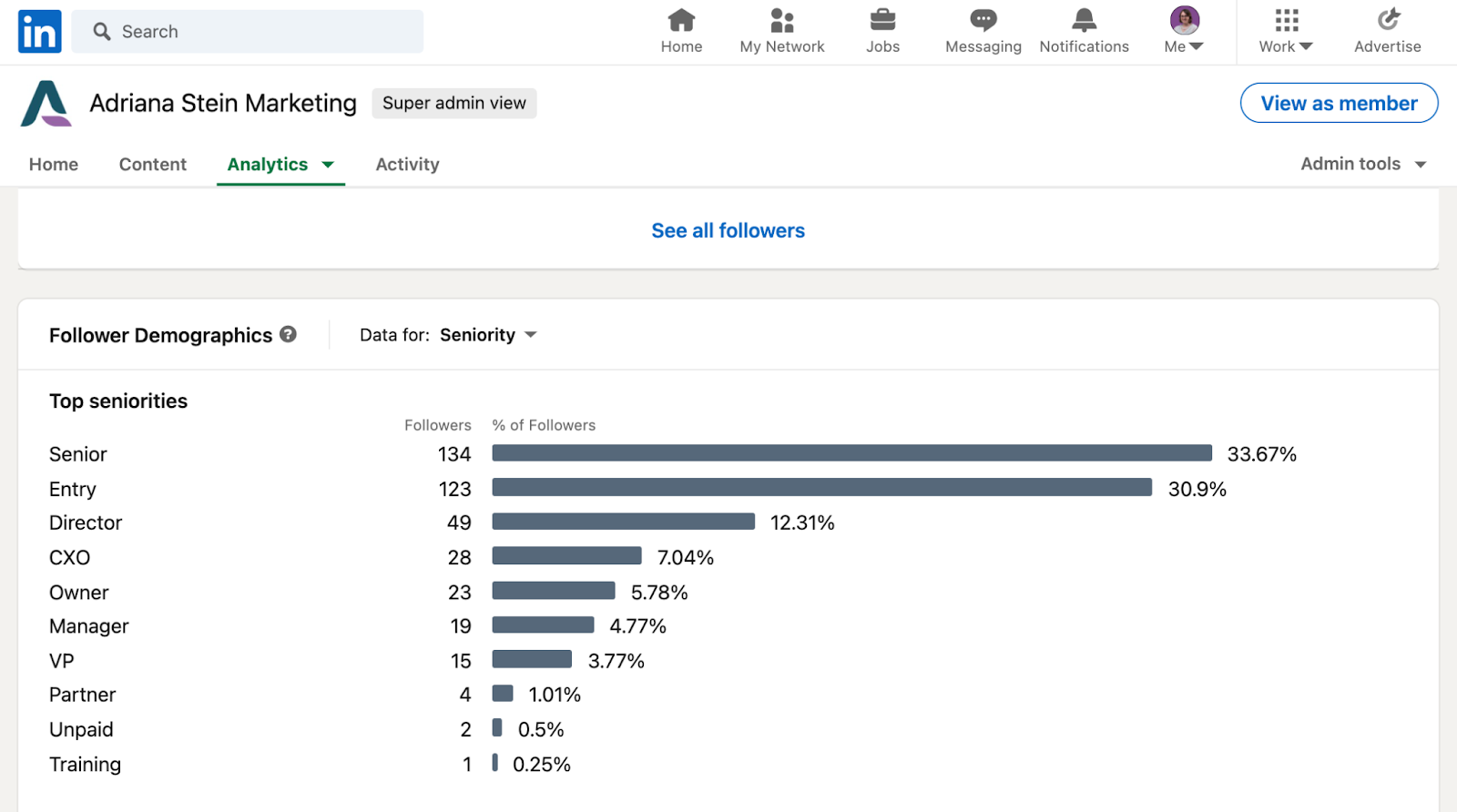Click the Follower Demographics help question icon
This screenshot has width=1457, height=812.
tap(288, 334)
